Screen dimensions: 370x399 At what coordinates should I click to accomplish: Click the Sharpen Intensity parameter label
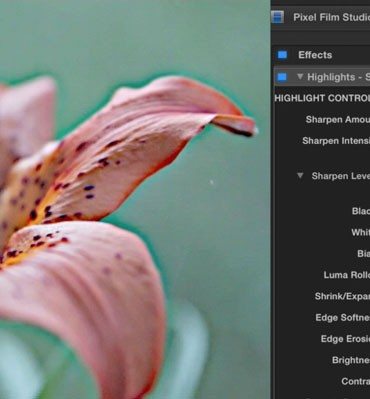tap(336, 141)
